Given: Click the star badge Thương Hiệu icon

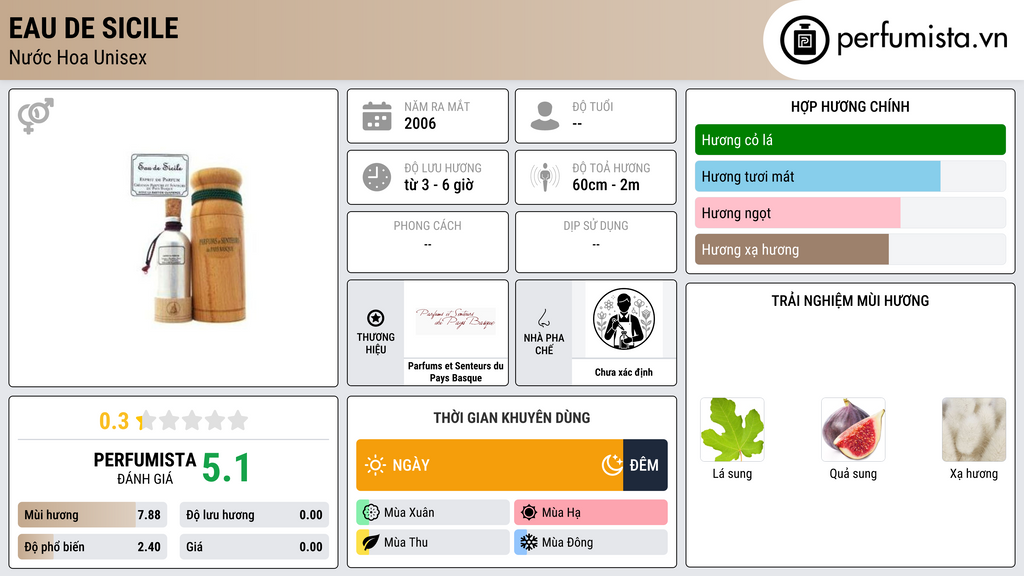Looking at the screenshot, I should pyautogui.click(x=376, y=318).
